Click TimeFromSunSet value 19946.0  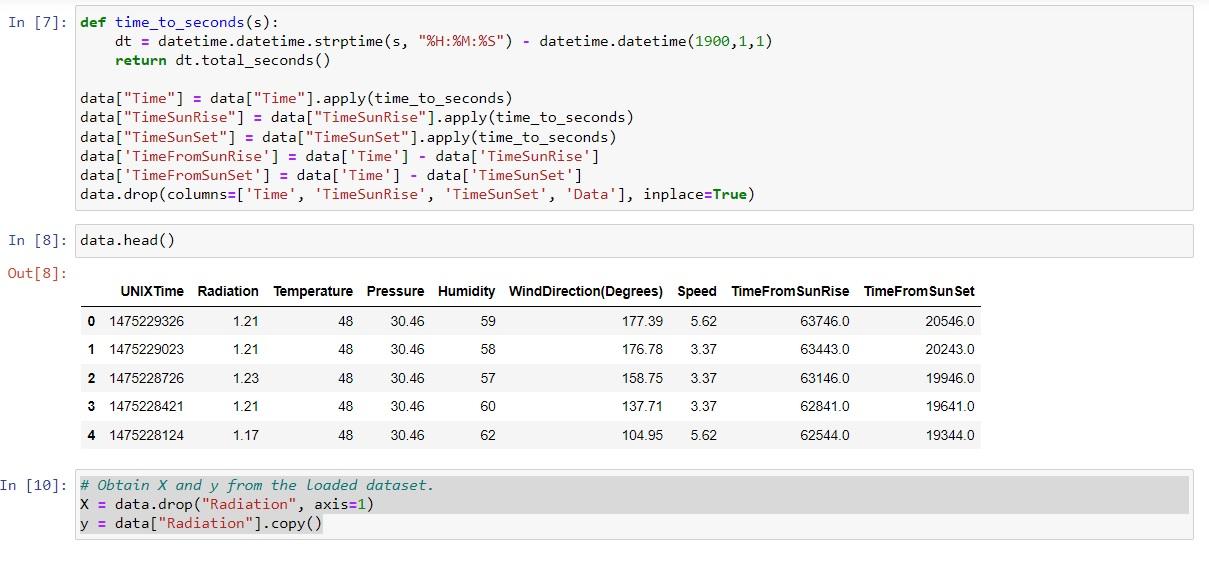(x=950, y=378)
